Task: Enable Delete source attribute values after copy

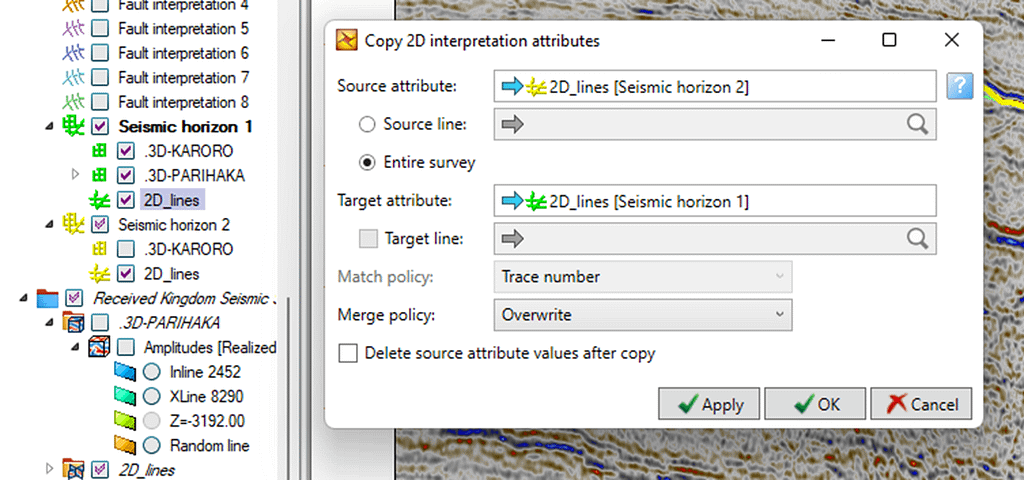Action: [x=348, y=353]
